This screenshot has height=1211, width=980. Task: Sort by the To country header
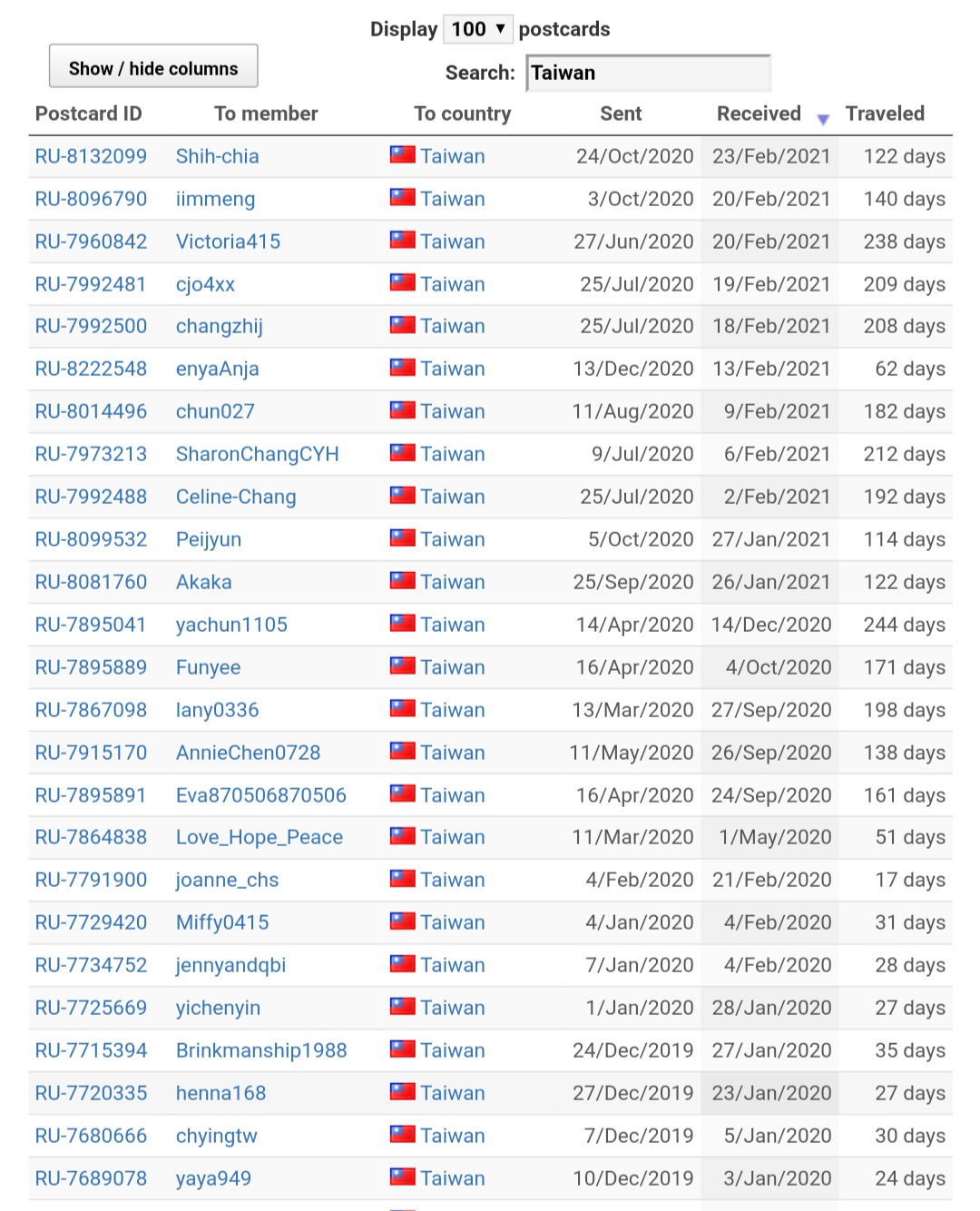pos(463,113)
